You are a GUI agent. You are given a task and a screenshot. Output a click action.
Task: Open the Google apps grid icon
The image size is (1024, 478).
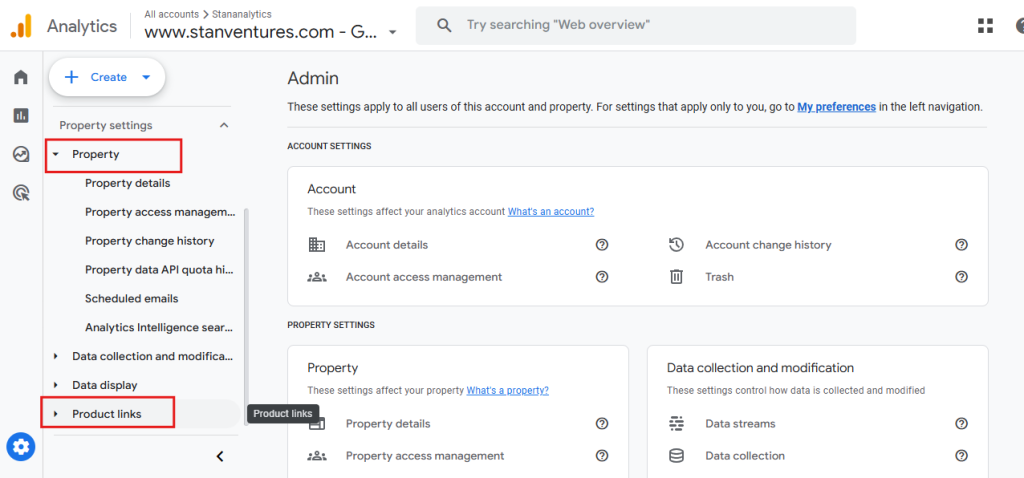click(x=985, y=25)
